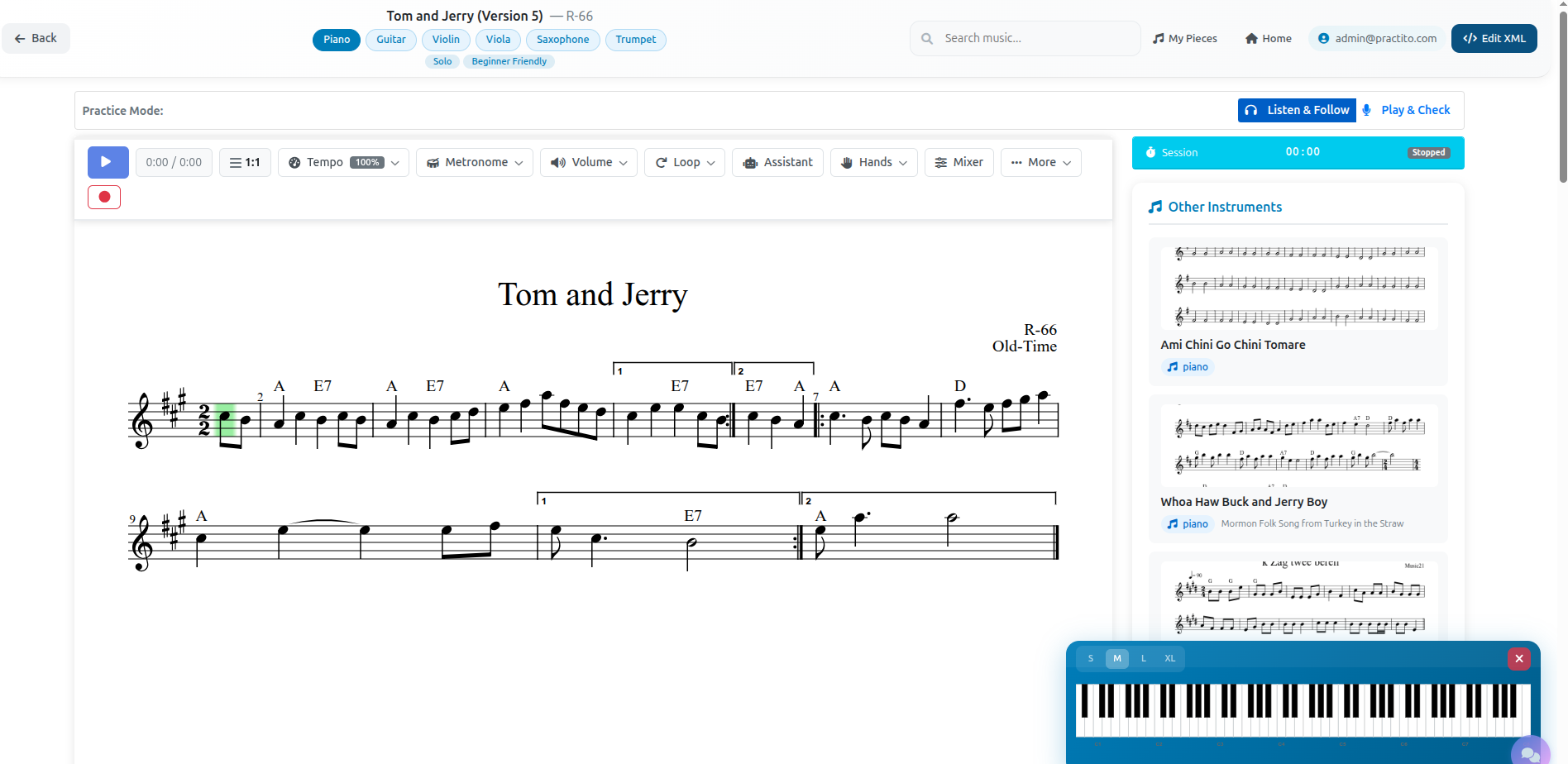Switch to Listen & Follow mode

1296,109
